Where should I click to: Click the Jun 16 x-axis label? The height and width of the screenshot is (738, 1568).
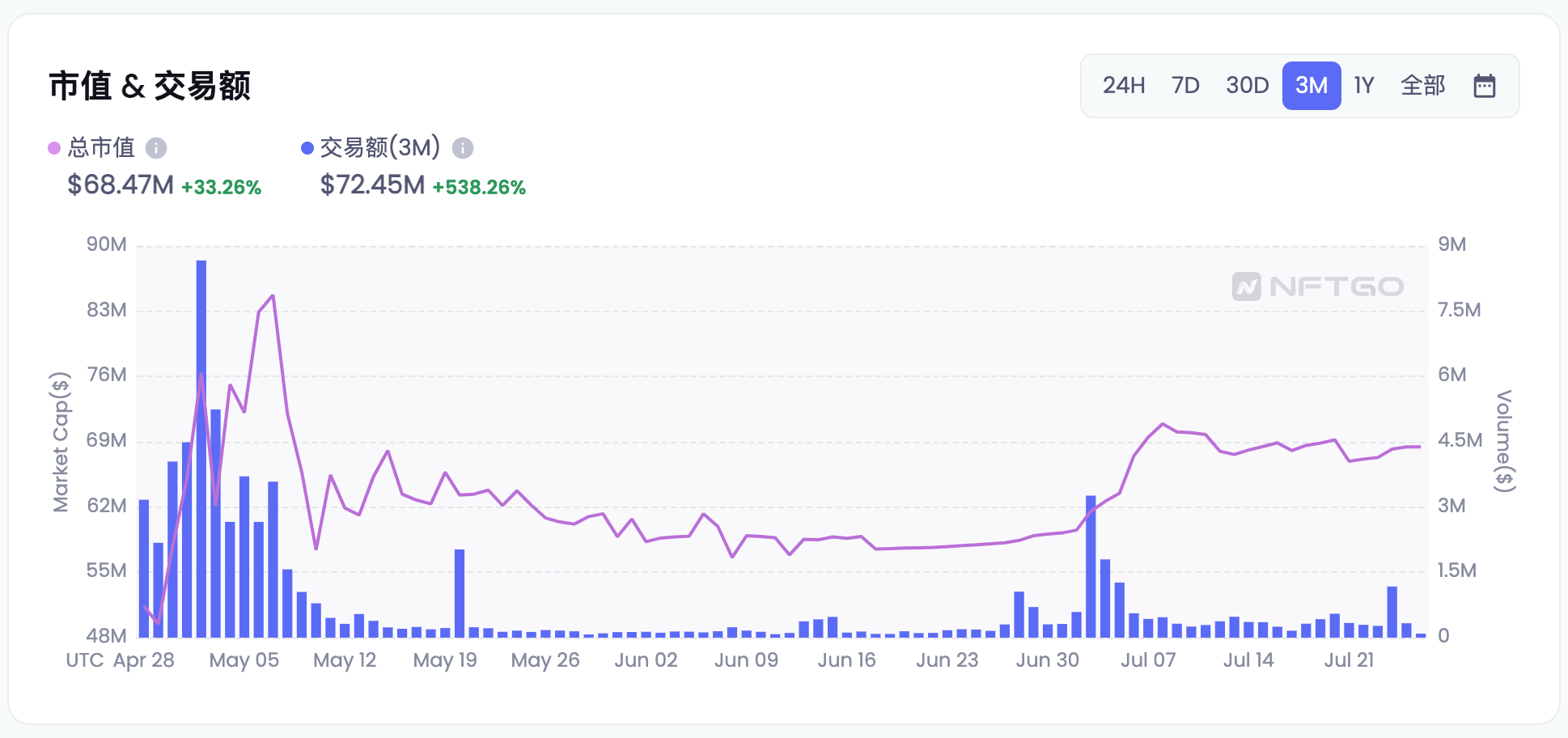pyautogui.click(x=846, y=660)
